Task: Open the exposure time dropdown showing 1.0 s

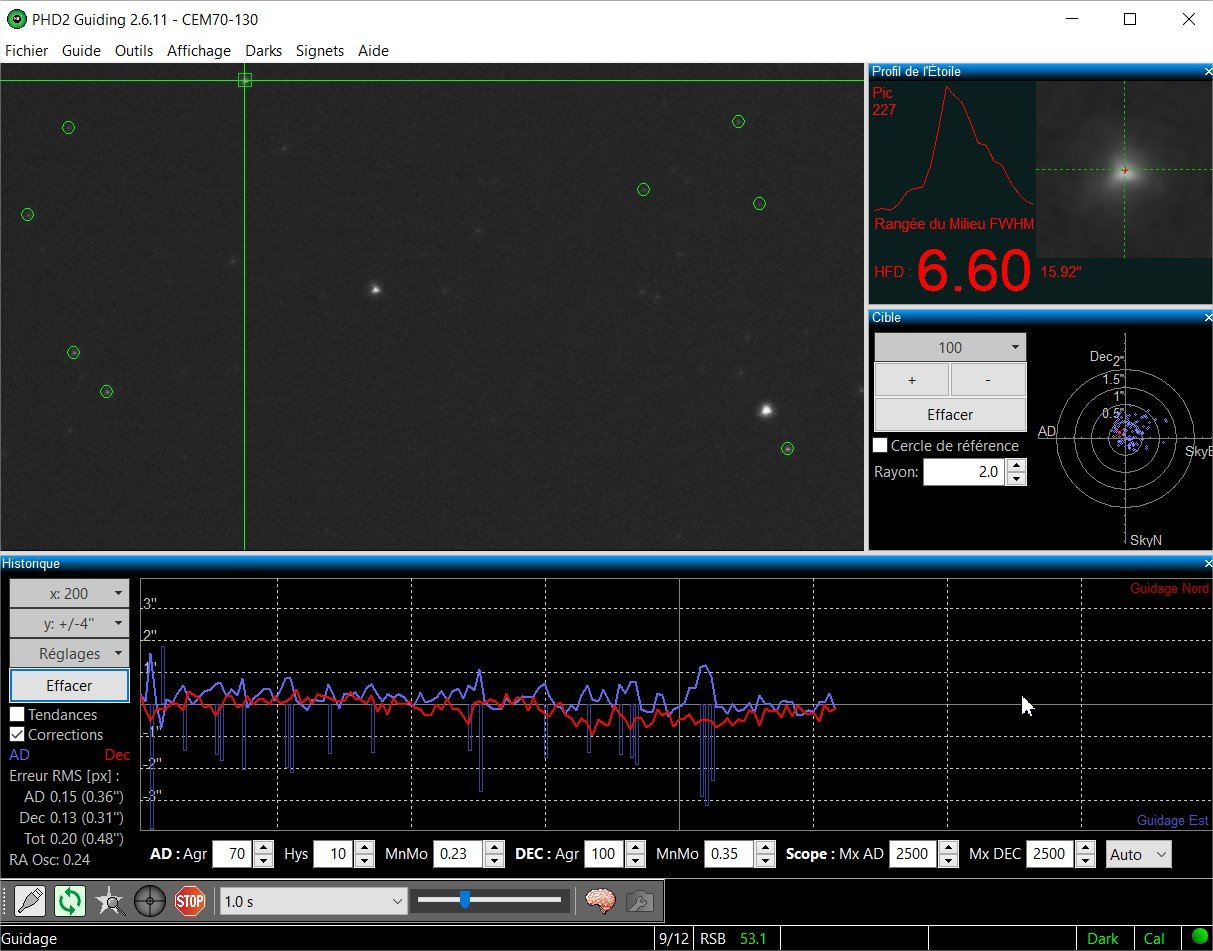Action: click(x=310, y=901)
